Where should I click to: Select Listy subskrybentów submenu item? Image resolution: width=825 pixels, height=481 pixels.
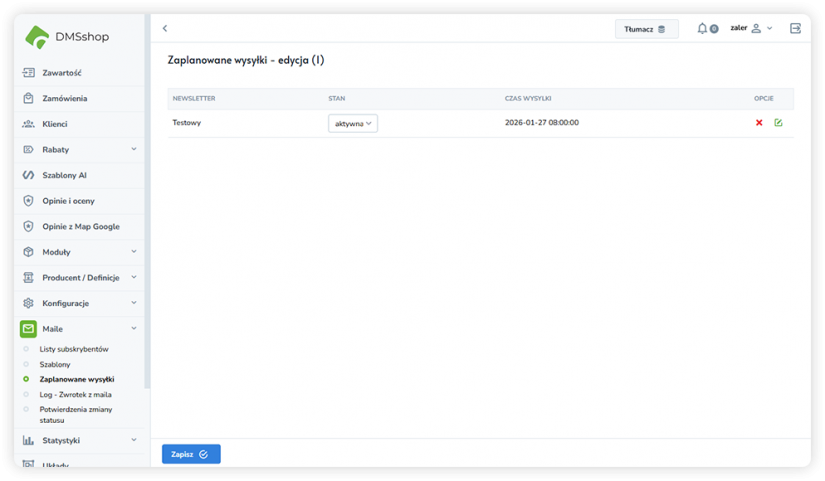click(73, 349)
